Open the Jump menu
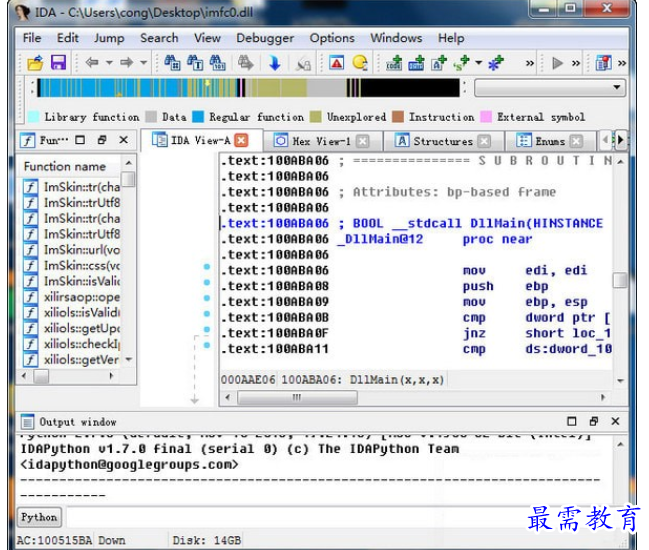This screenshot has height=550, width=649. 109,38
